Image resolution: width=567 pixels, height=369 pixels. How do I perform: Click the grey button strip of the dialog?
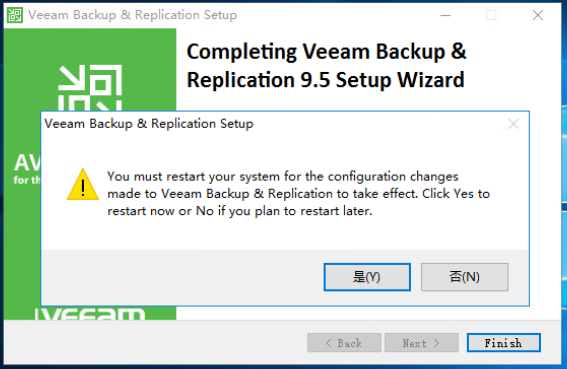[x=285, y=277]
